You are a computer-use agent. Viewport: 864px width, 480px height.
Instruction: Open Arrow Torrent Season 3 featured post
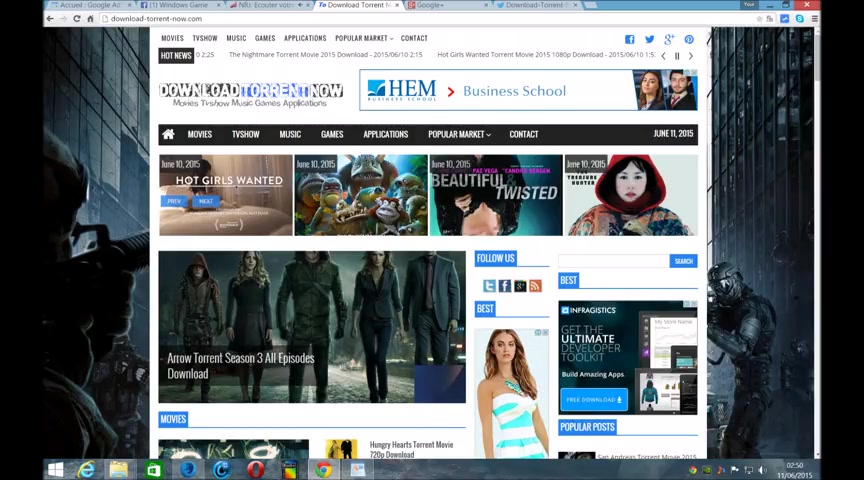[x=312, y=327]
